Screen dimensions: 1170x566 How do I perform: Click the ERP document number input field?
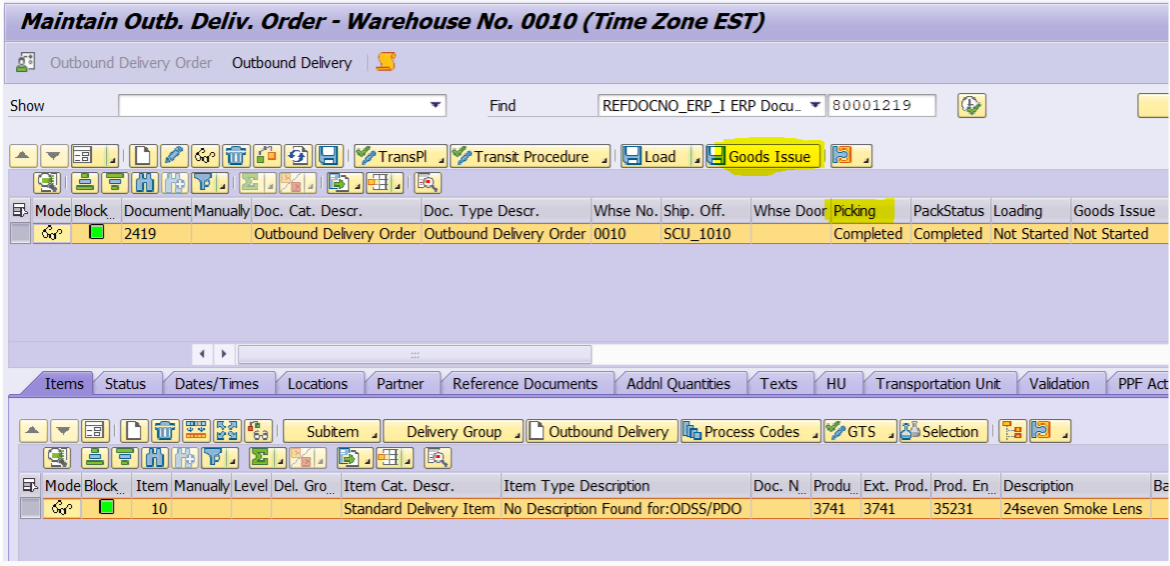881,105
